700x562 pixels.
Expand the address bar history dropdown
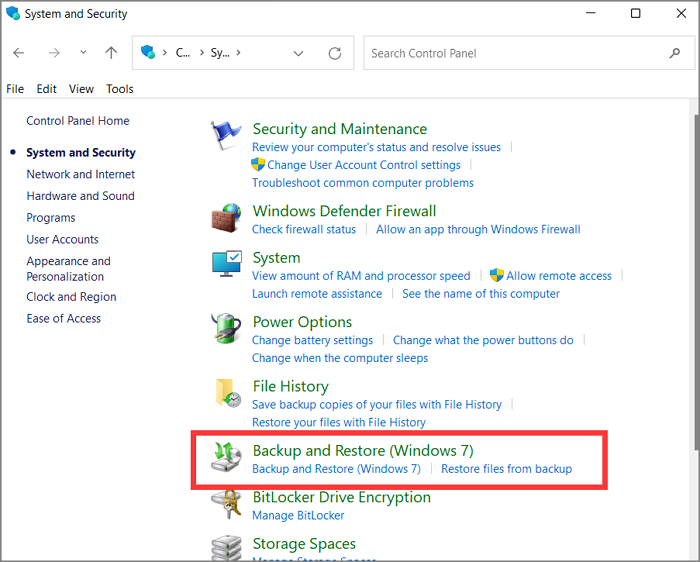[x=298, y=54]
